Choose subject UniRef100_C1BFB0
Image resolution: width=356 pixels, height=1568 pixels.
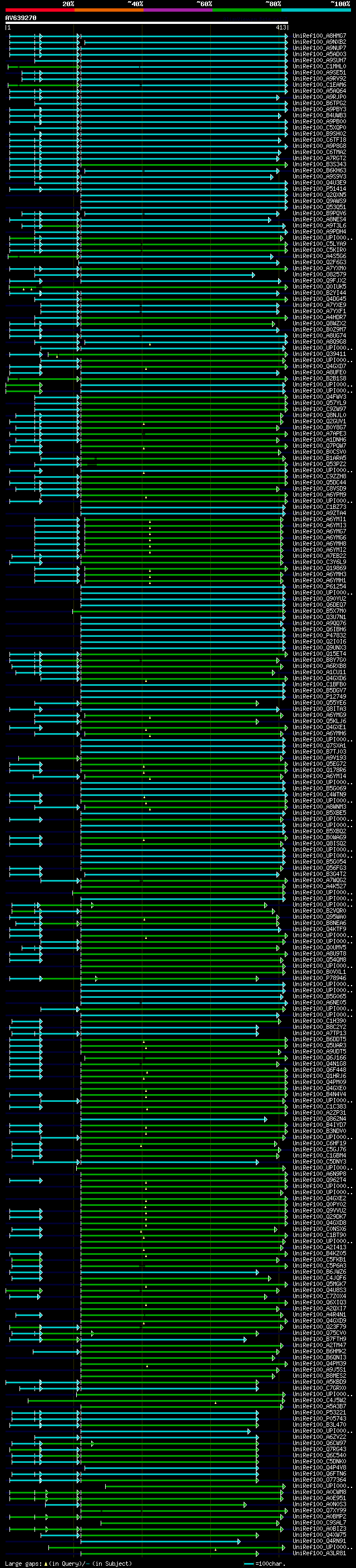pyautogui.click(x=319, y=684)
